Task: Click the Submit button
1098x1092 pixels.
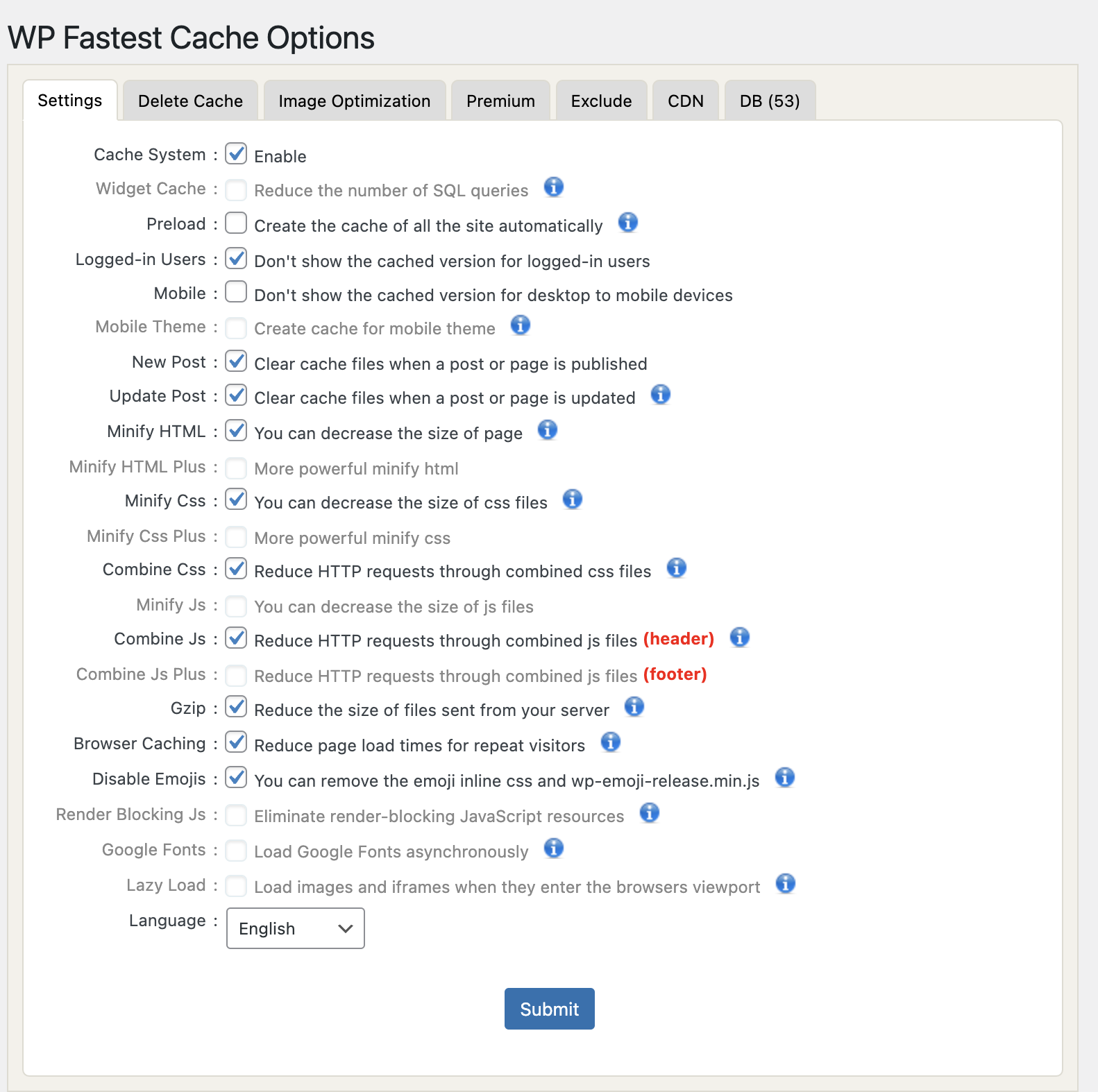Action: click(550, 1009)
